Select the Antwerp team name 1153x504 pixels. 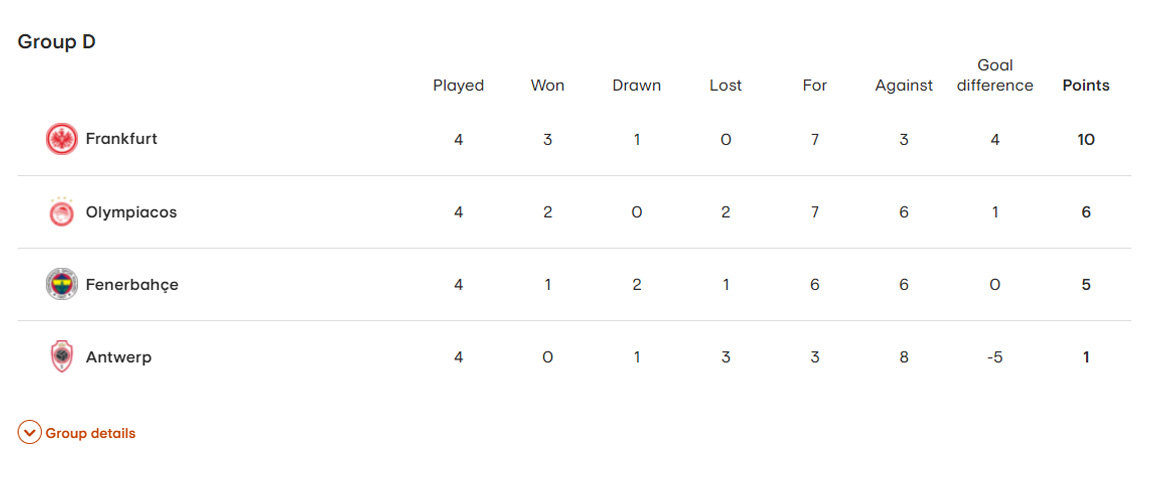tap(119, 357)
